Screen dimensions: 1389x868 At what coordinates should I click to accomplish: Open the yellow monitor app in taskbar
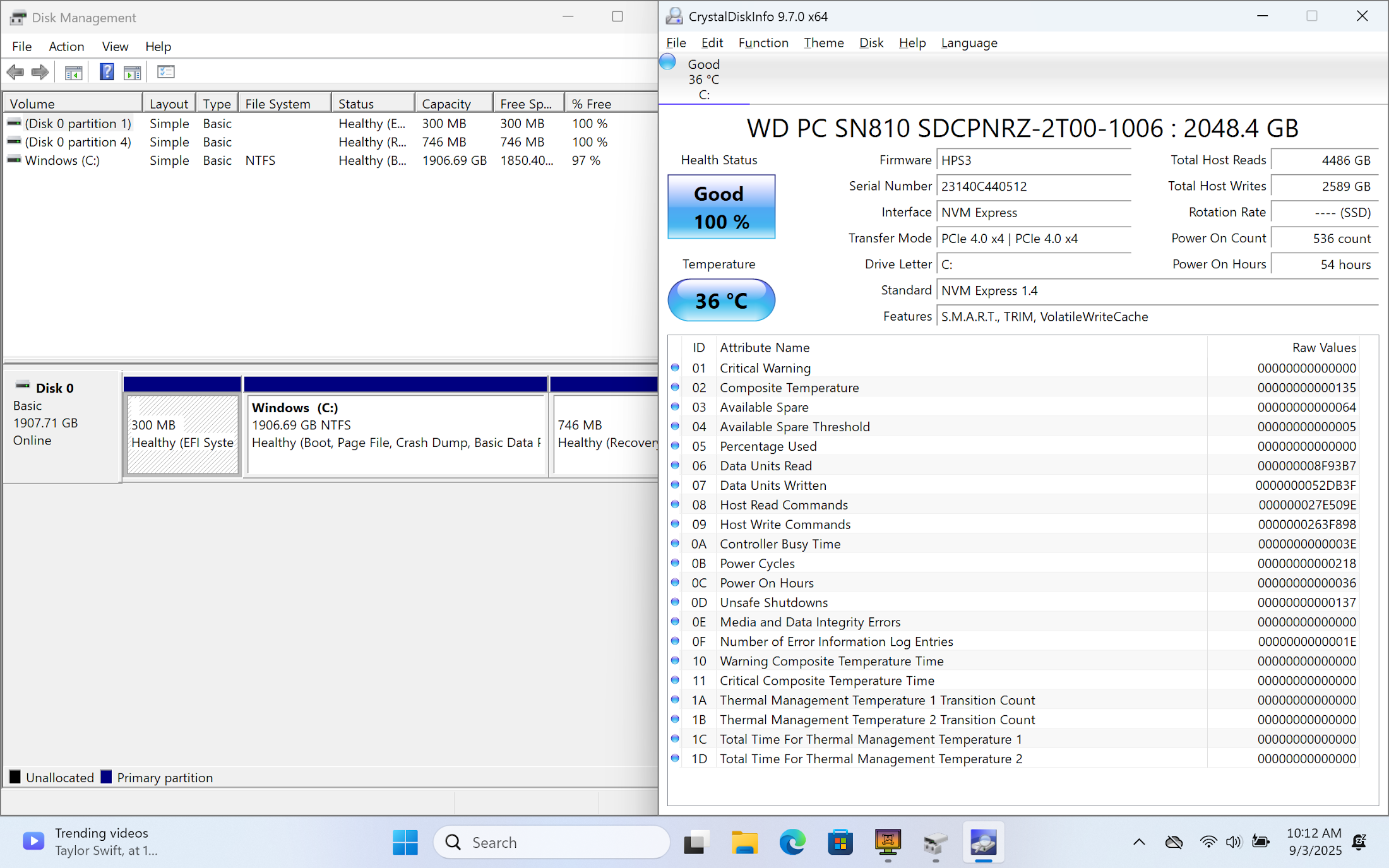(x=888, y=842)
